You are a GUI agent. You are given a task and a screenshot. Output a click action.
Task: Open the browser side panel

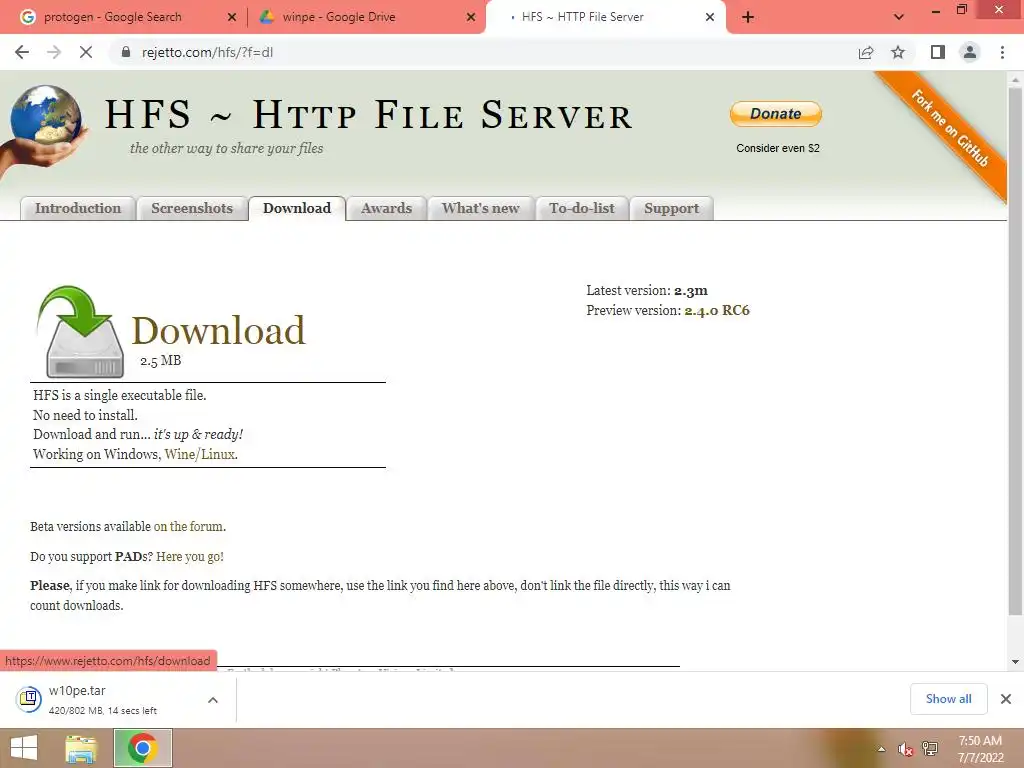[x=938, y=52]
